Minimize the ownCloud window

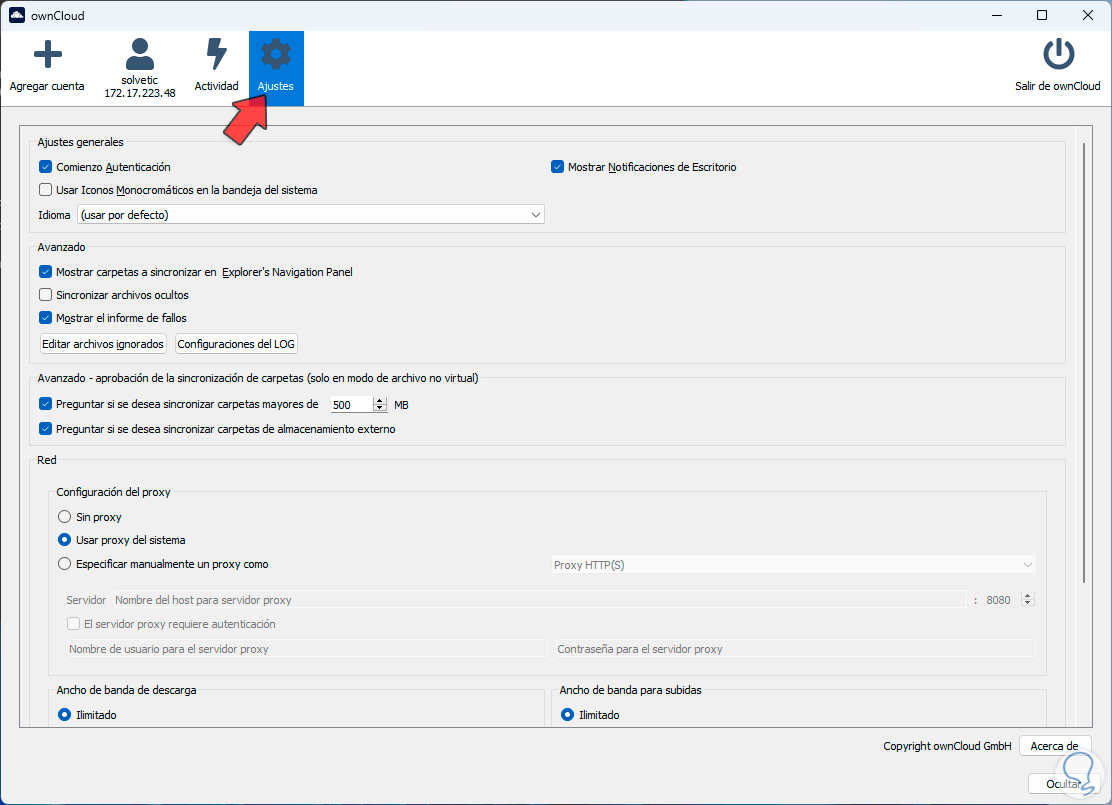point(997,15)
